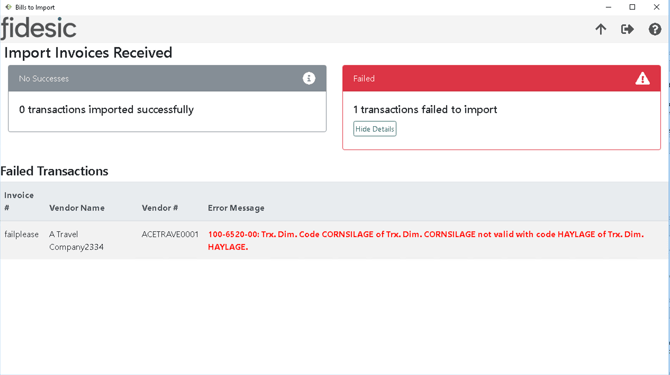Click the Bills to Import window icon
This screenshot has height=375, width=670.
click(x=8, y=7)
